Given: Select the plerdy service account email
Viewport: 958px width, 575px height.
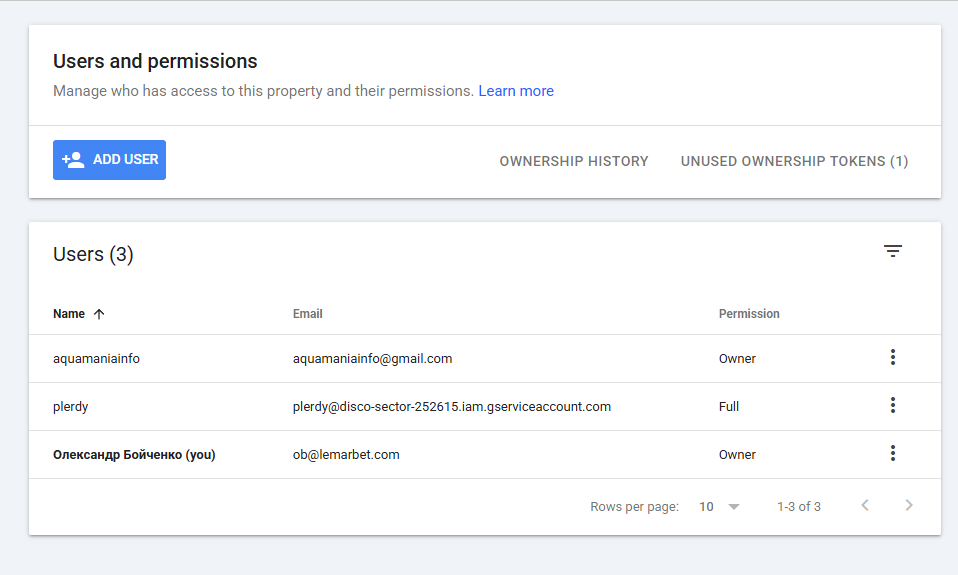Looking at the screenshot, I should point(452,407).
